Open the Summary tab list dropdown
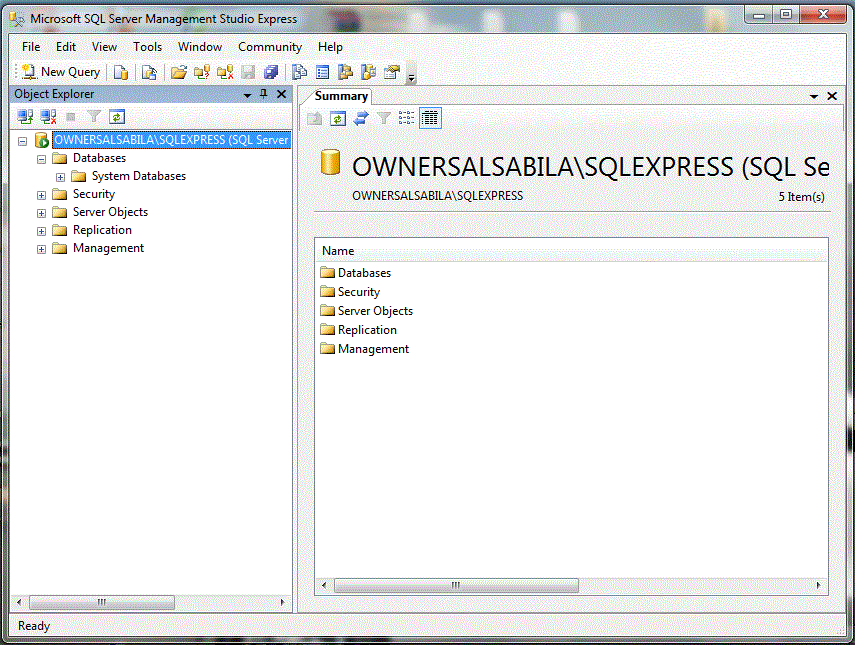The image size is (855, 645). 814,97
